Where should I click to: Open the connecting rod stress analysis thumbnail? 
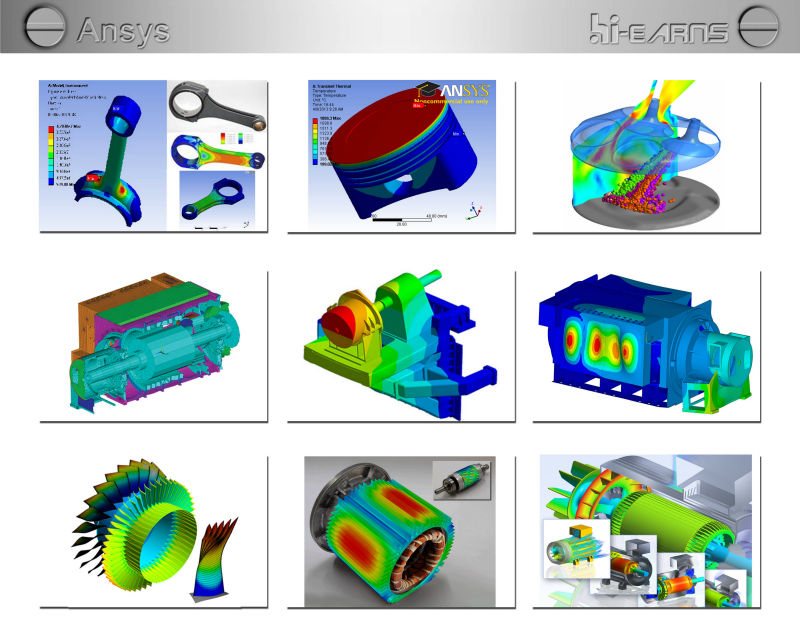[153, 156]
